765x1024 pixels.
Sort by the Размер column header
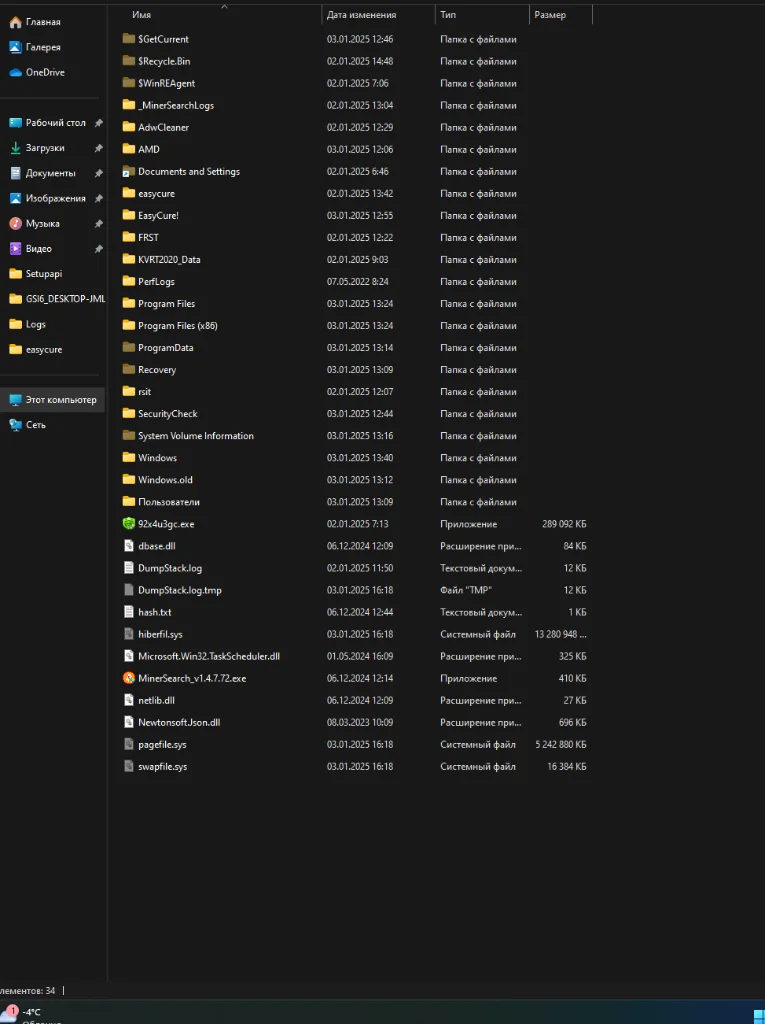[x=550, y=14]
